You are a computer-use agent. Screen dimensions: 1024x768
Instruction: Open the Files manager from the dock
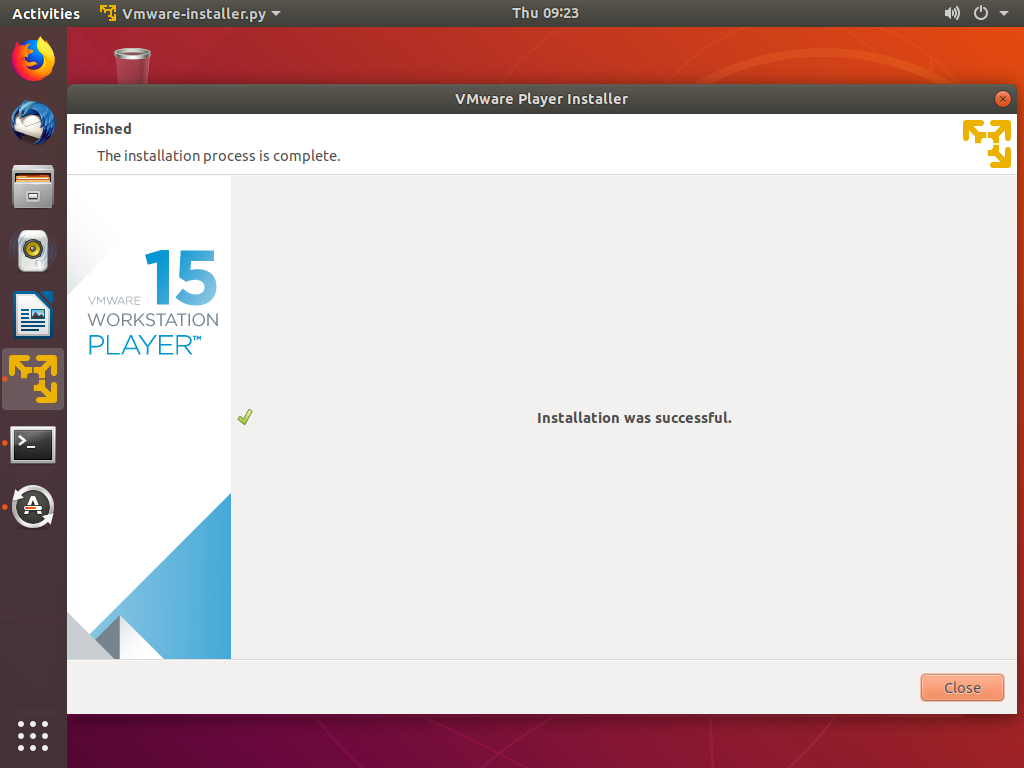[x=33, y=187]
